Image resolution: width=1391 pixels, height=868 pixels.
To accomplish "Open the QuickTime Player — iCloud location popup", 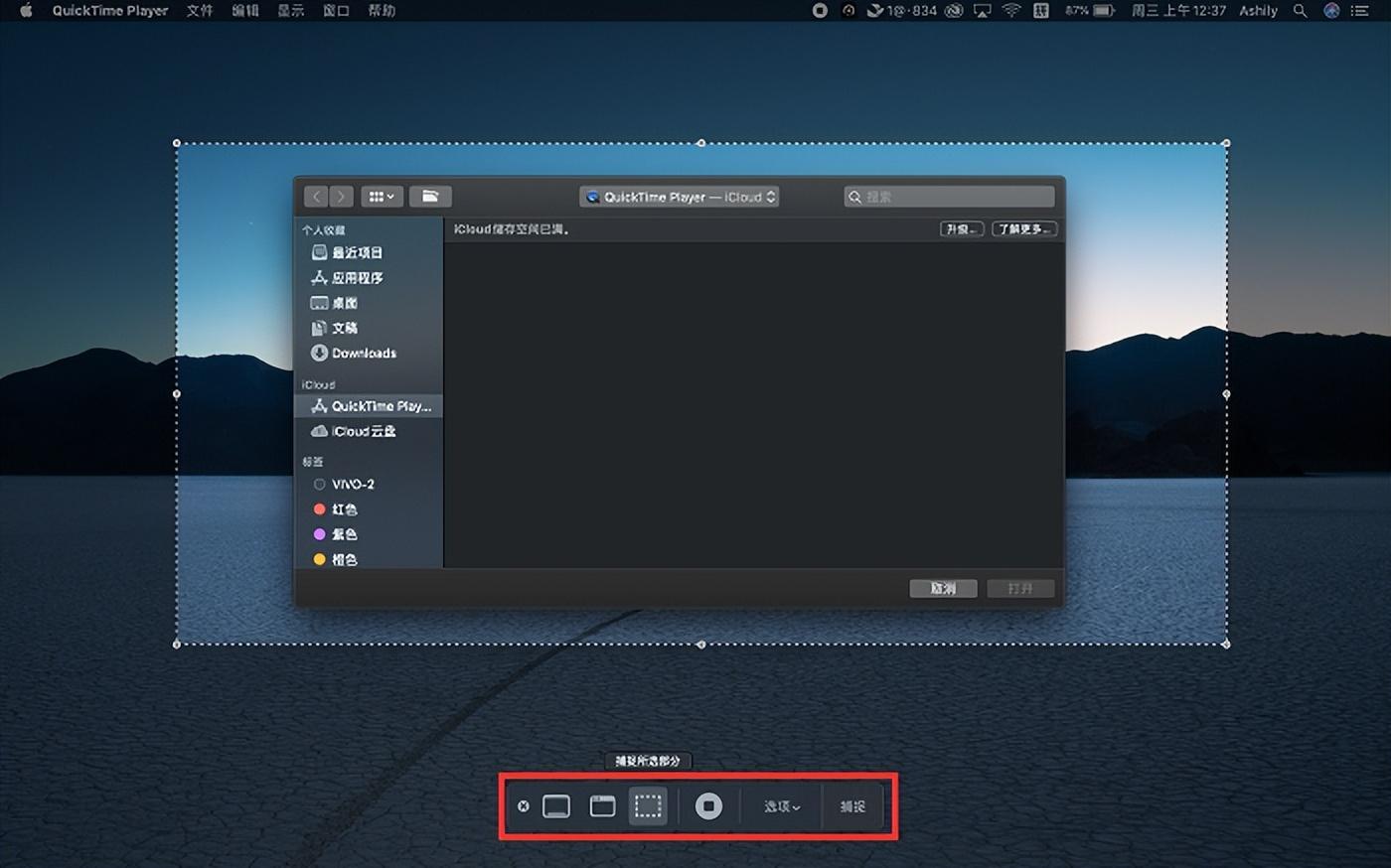I will click(679, 197).
